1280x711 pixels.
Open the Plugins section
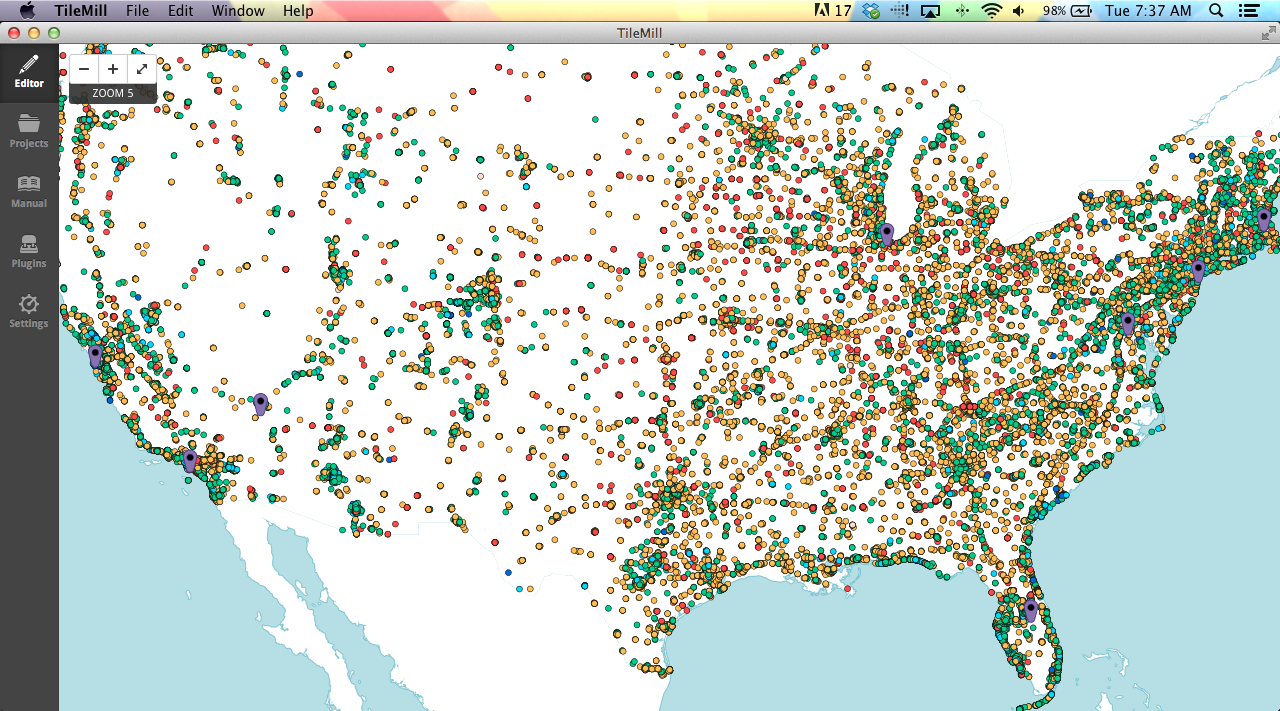(29, 251)
